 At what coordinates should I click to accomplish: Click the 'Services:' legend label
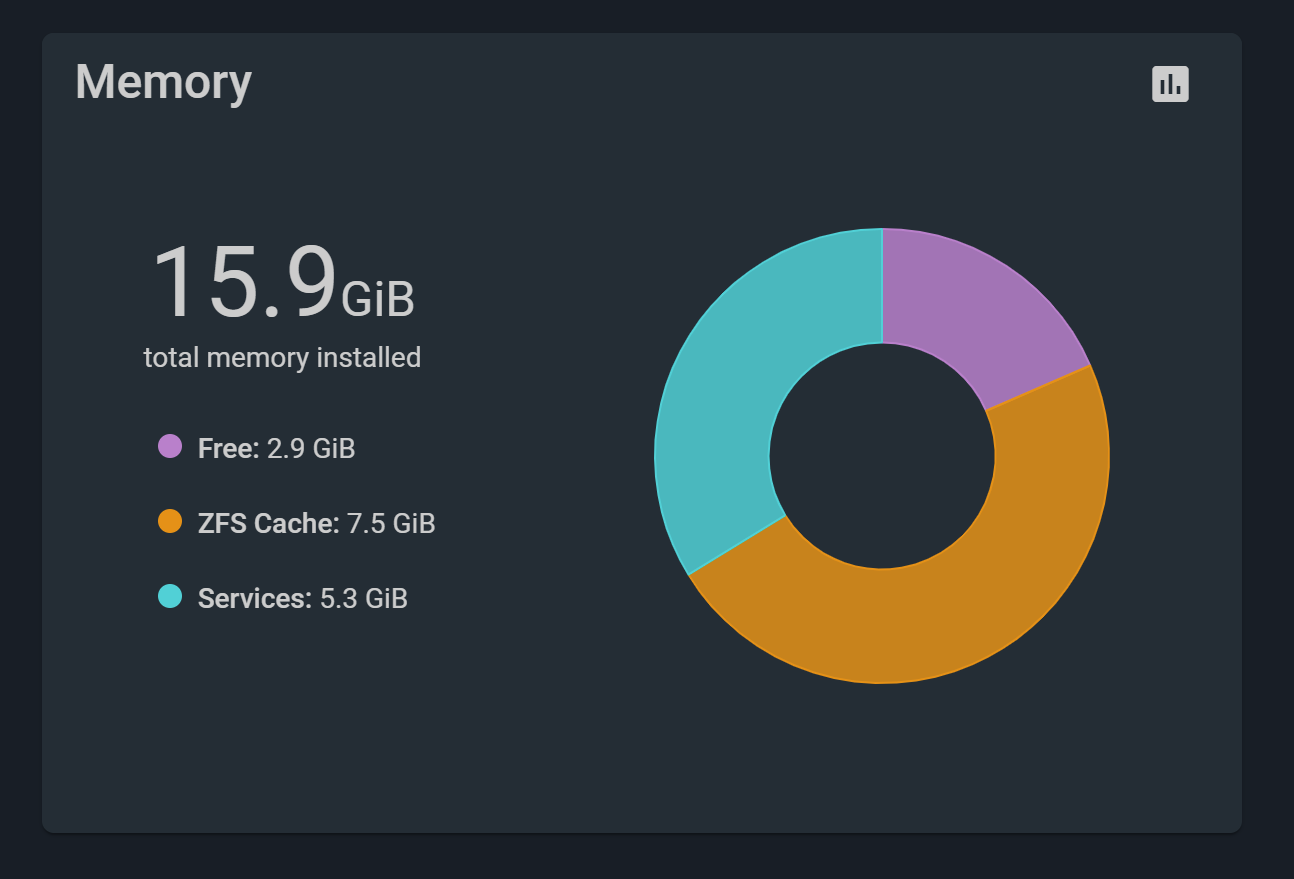click(255, 598)
